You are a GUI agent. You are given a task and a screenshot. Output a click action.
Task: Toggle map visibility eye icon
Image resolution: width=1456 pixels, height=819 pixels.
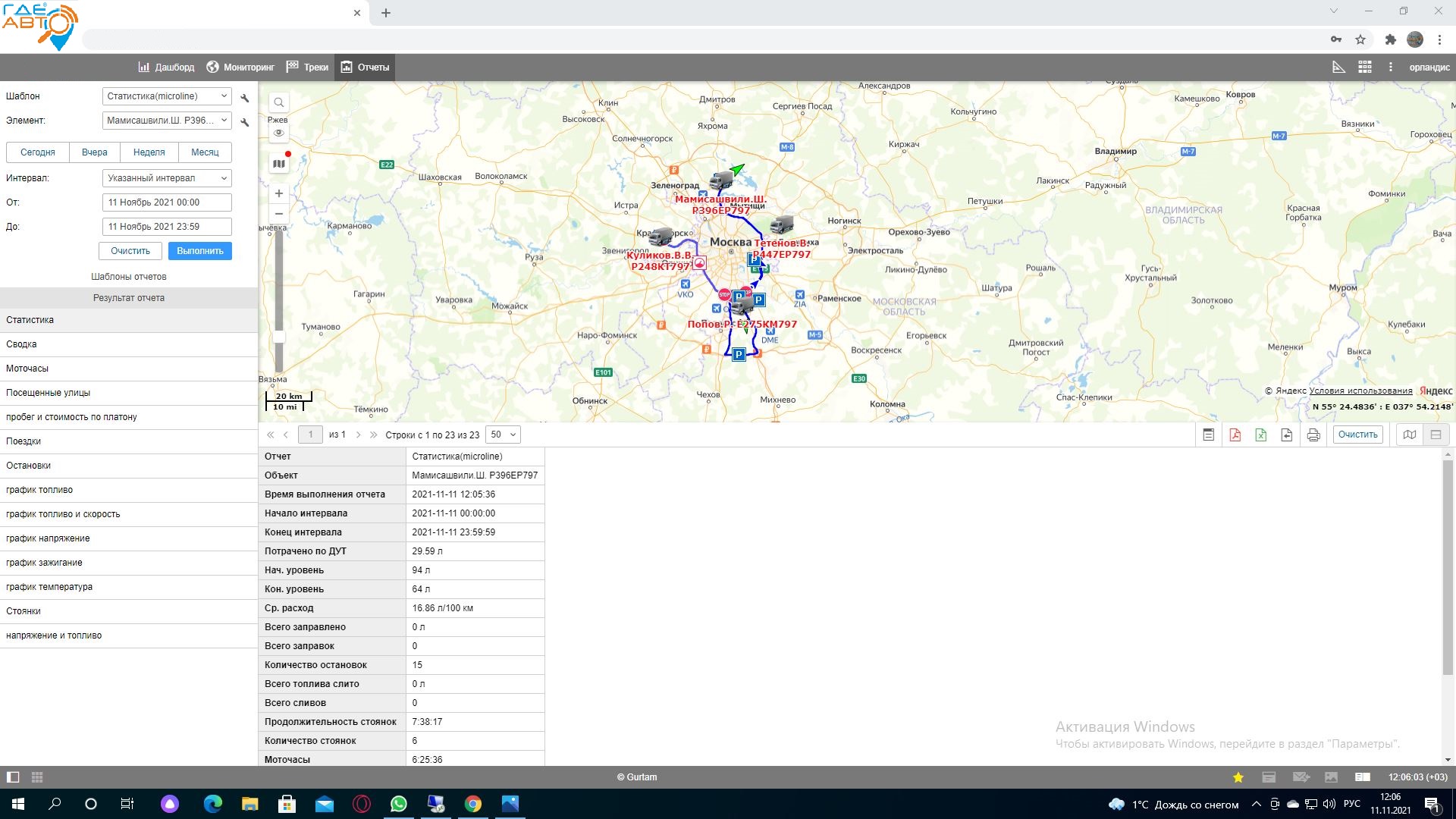[x=279, y=133]
